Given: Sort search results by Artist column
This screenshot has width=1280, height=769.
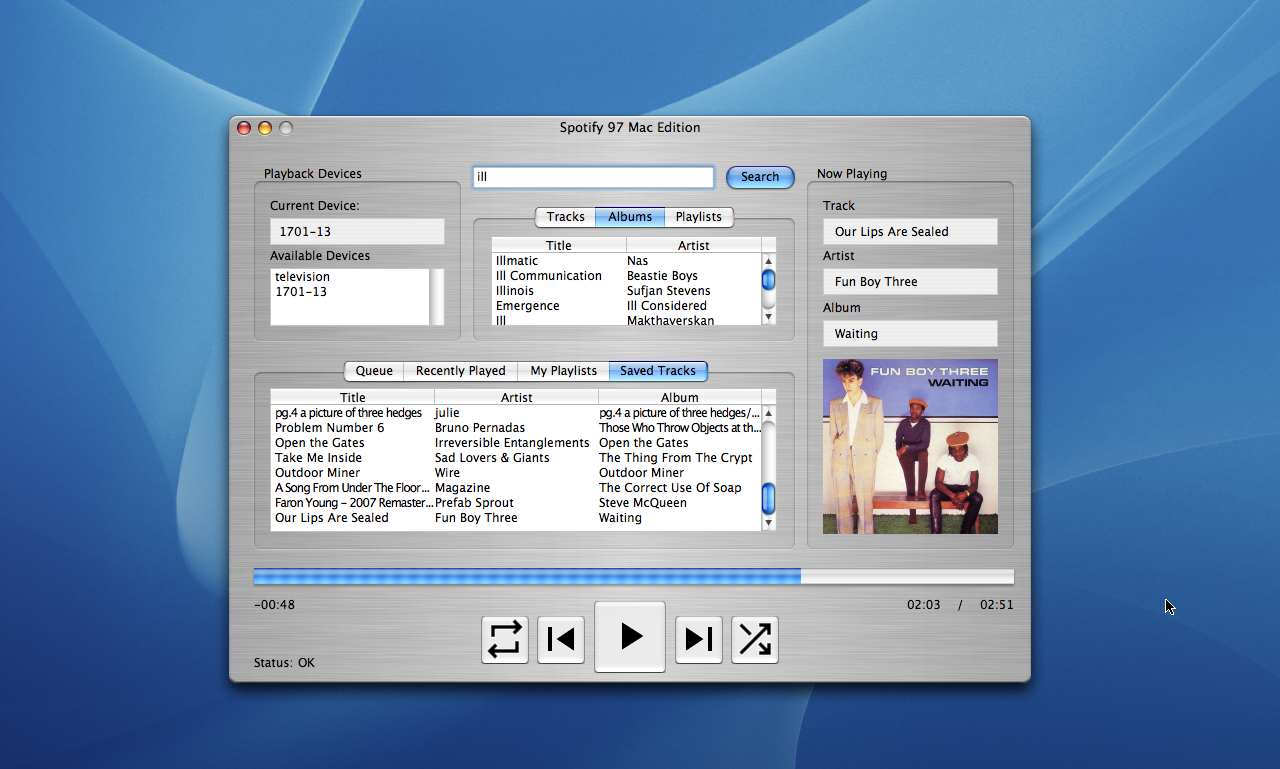Looking at the screenshot, I should pyautogui.click(x=693, y=245).
